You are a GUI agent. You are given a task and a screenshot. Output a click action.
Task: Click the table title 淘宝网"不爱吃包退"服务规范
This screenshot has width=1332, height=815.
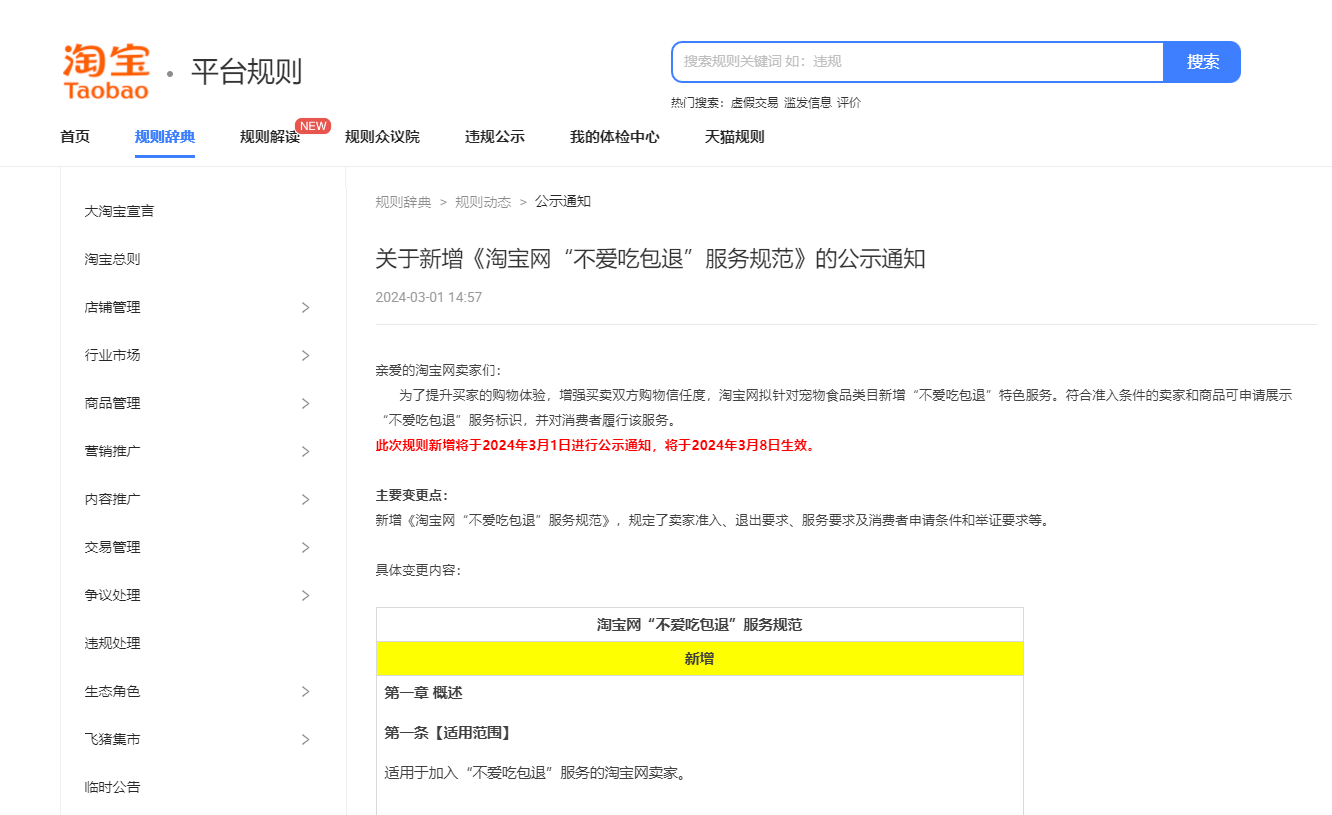click(700, 625)
